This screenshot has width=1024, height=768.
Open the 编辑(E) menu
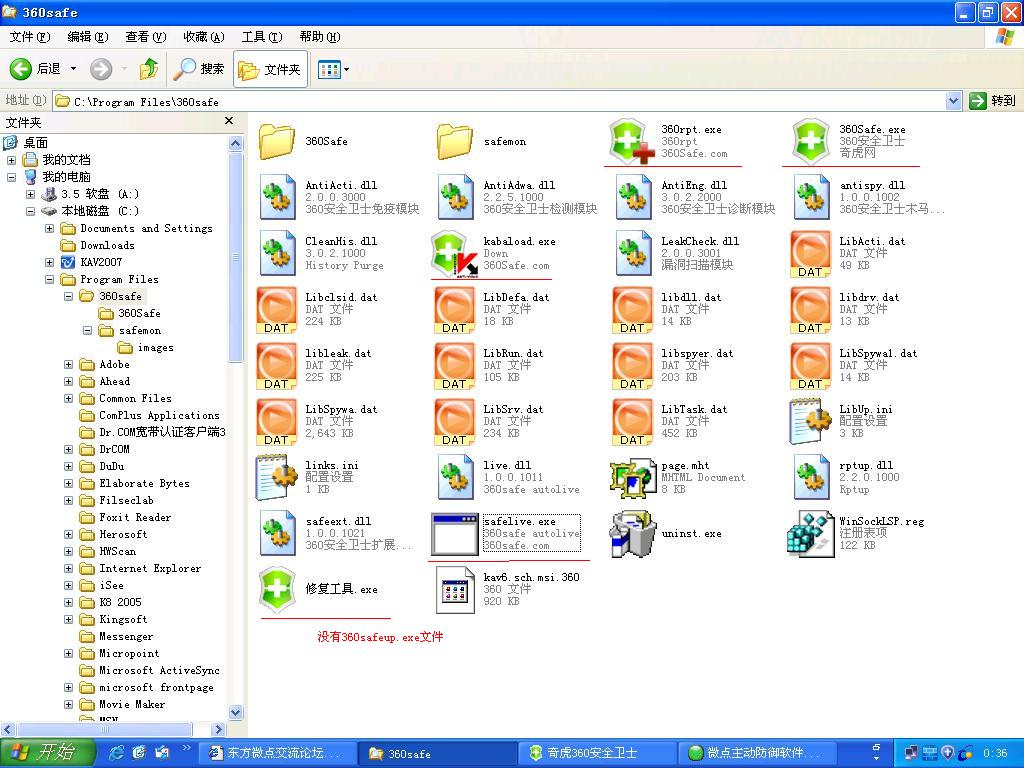coord(88,37)
